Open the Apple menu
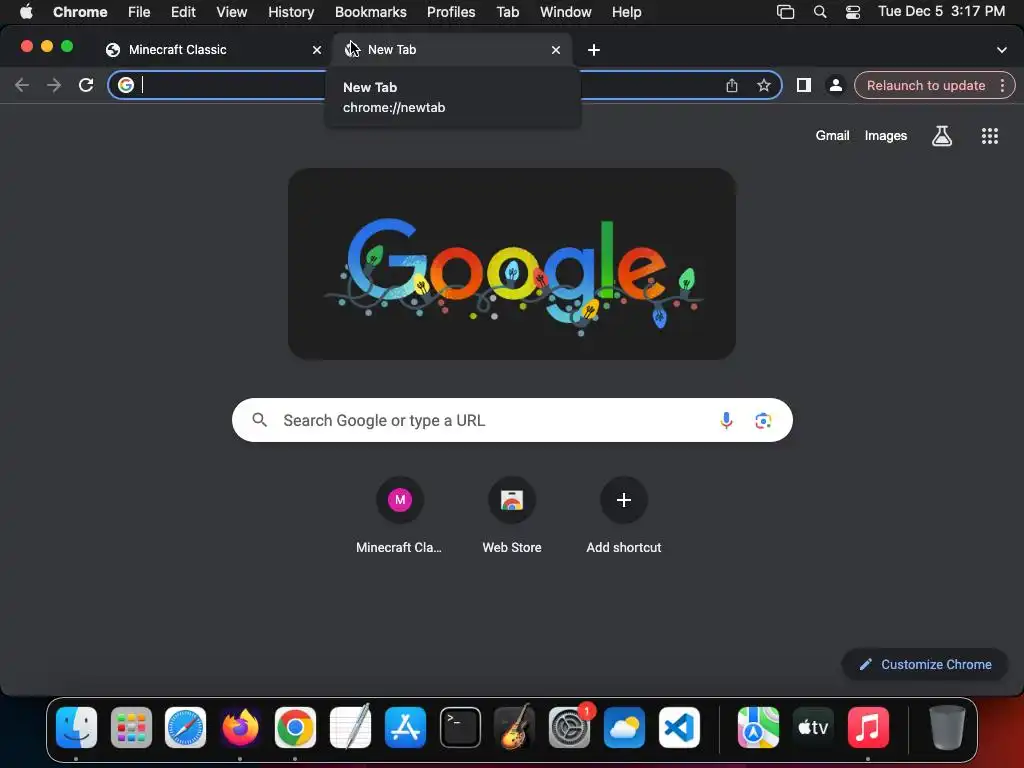This screenshot has width=1024, height=768. 26,12
